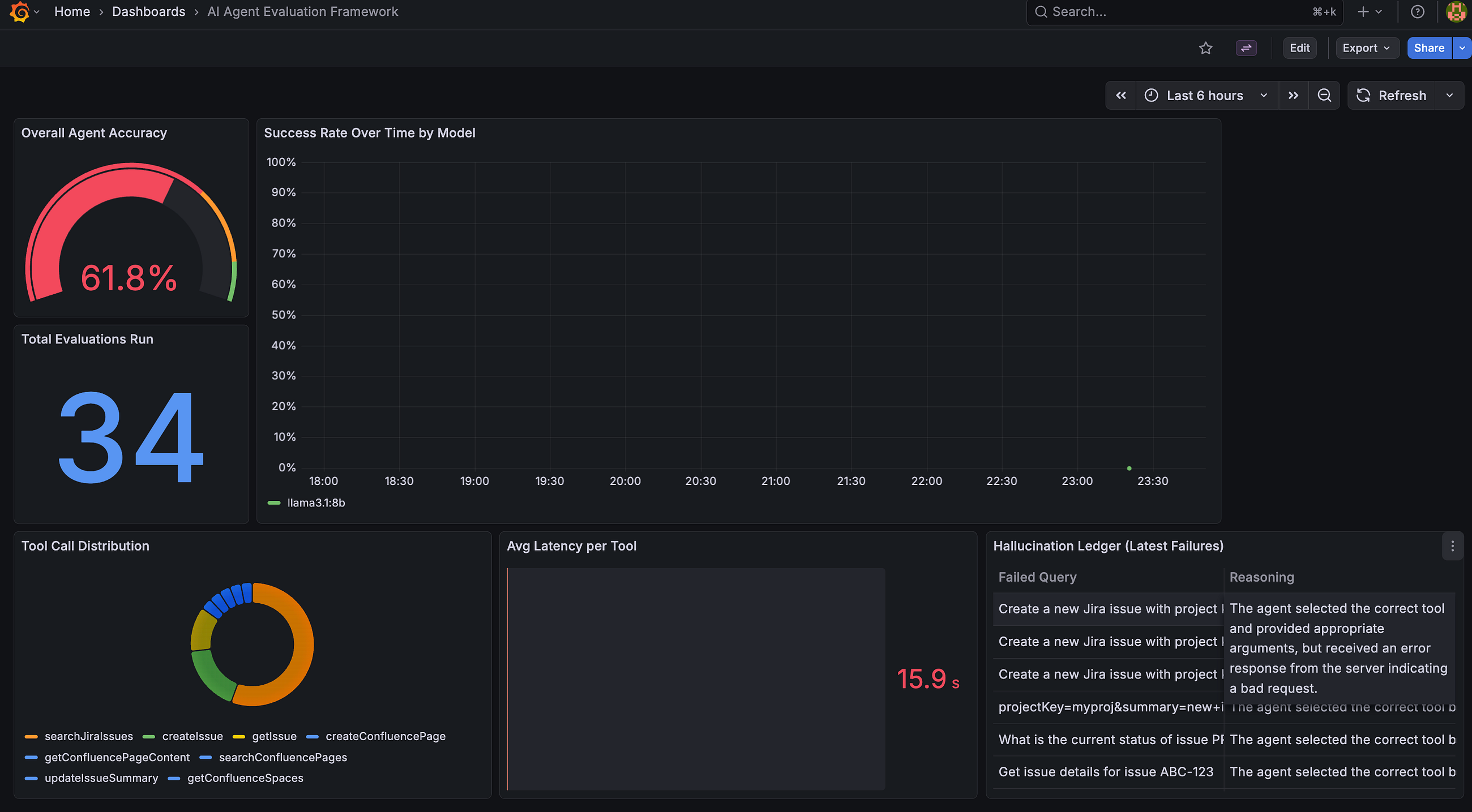This screenshot has height=812, width=1472.
Task: Toggle getIssue legend entry
Action: coord(273,736)
